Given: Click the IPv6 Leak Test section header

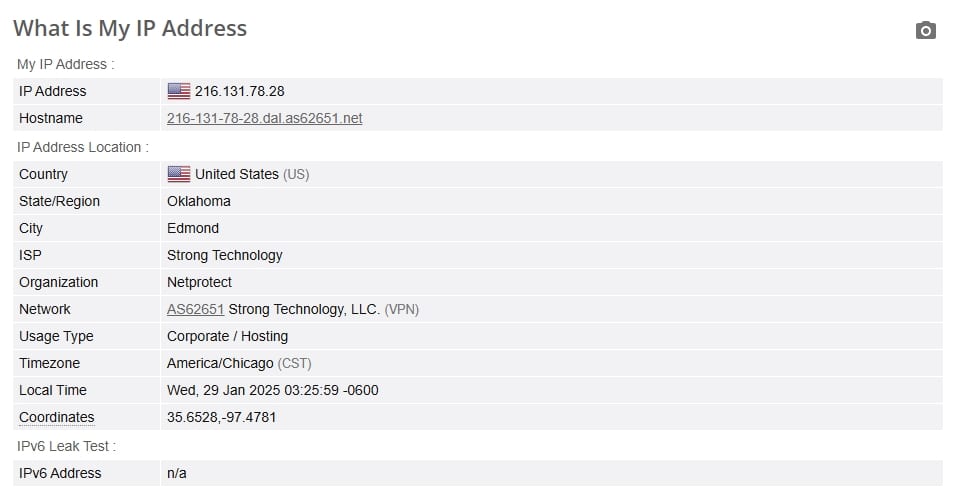Looking at the screenshot, I should click(66, 446).
